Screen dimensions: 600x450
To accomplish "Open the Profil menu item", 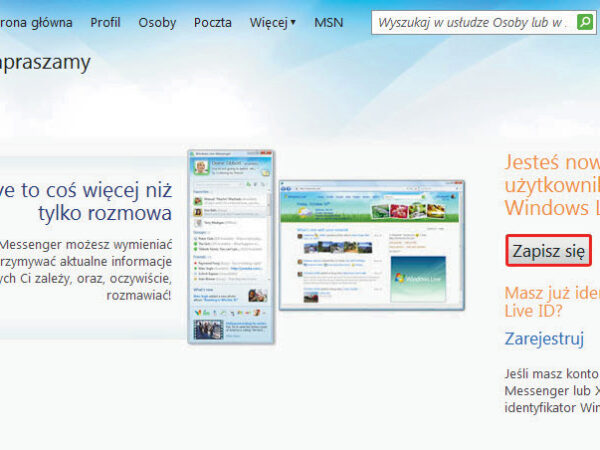I will [x=105, y=21].
